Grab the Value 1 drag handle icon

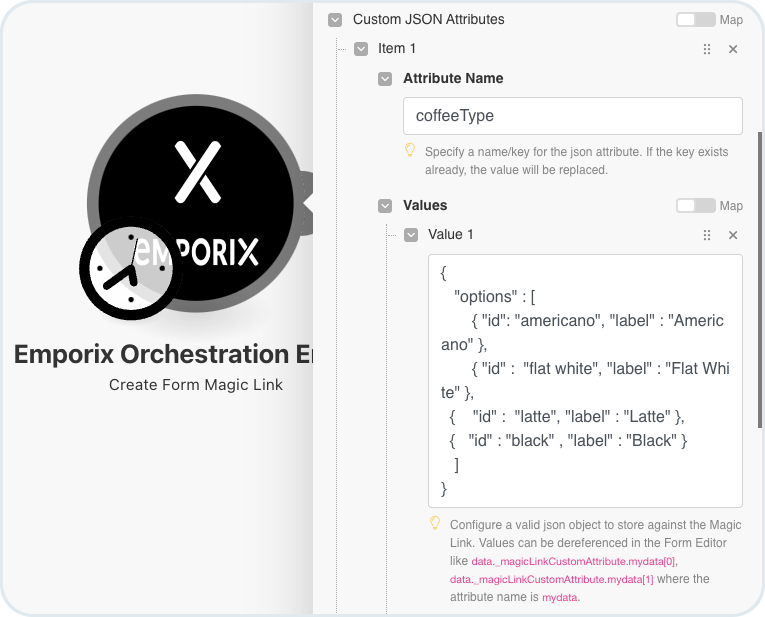coord(707,236)
